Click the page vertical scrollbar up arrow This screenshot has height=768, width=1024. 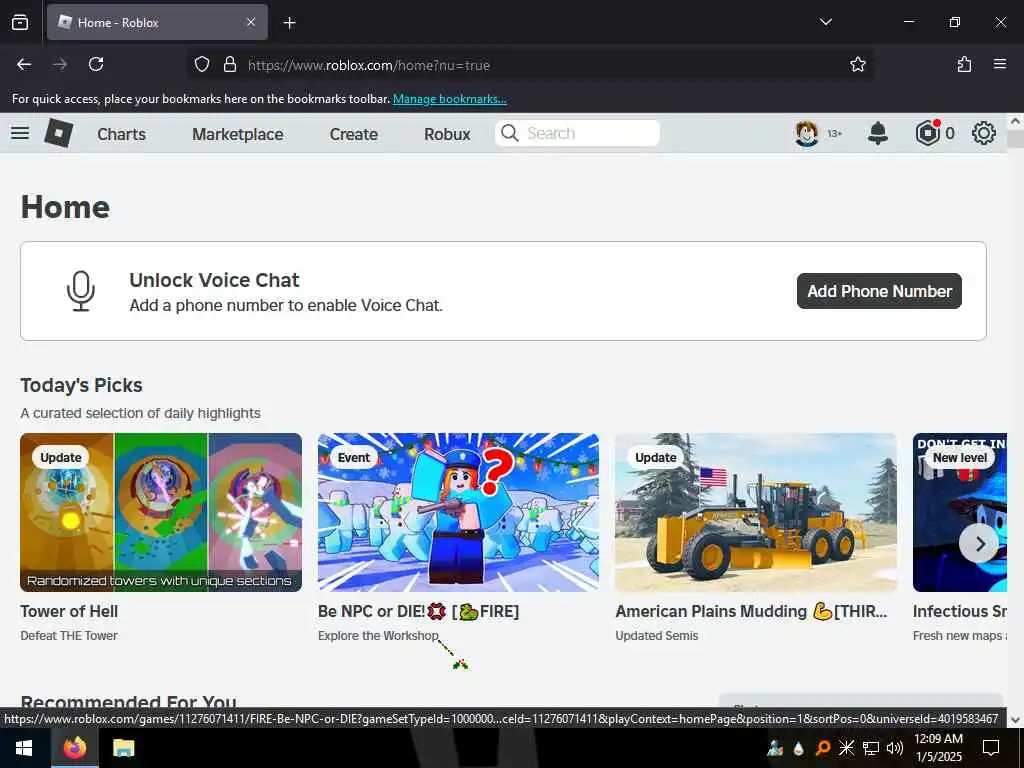pyautogui.click(x=1015, y=121)
